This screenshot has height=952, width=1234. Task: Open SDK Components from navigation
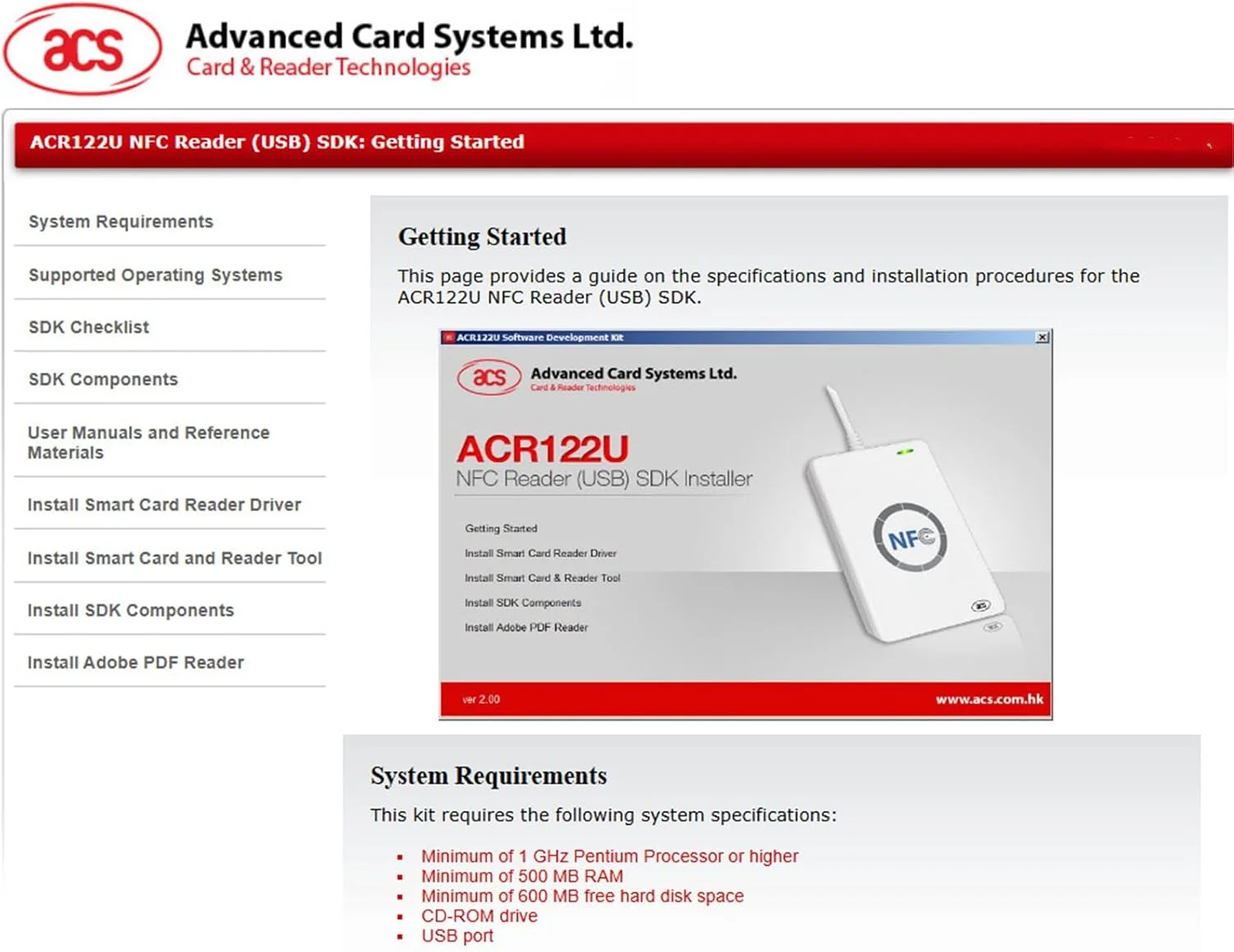coord(102,379)
